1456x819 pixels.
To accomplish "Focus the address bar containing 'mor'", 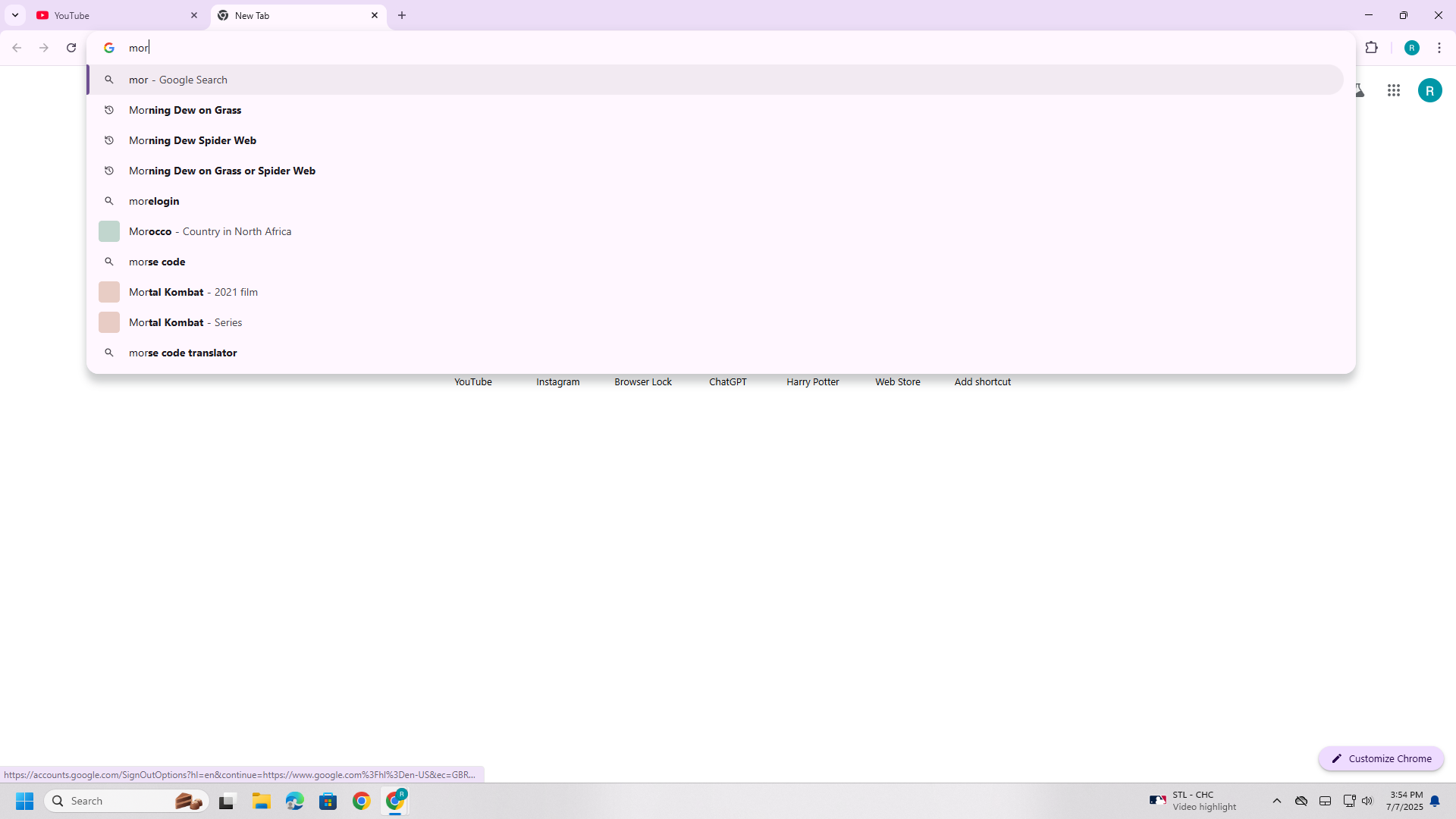I will point(720,48).
